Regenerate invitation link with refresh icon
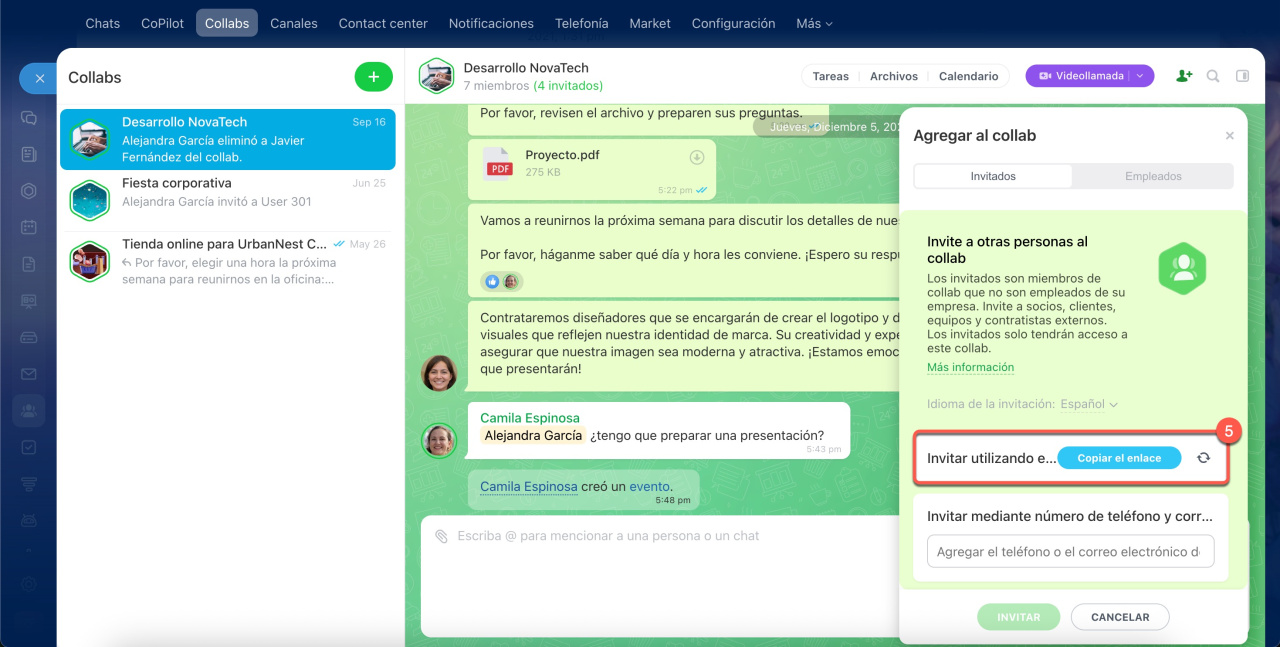Viewport: 1280px width, 647px height. point(1203,458)
